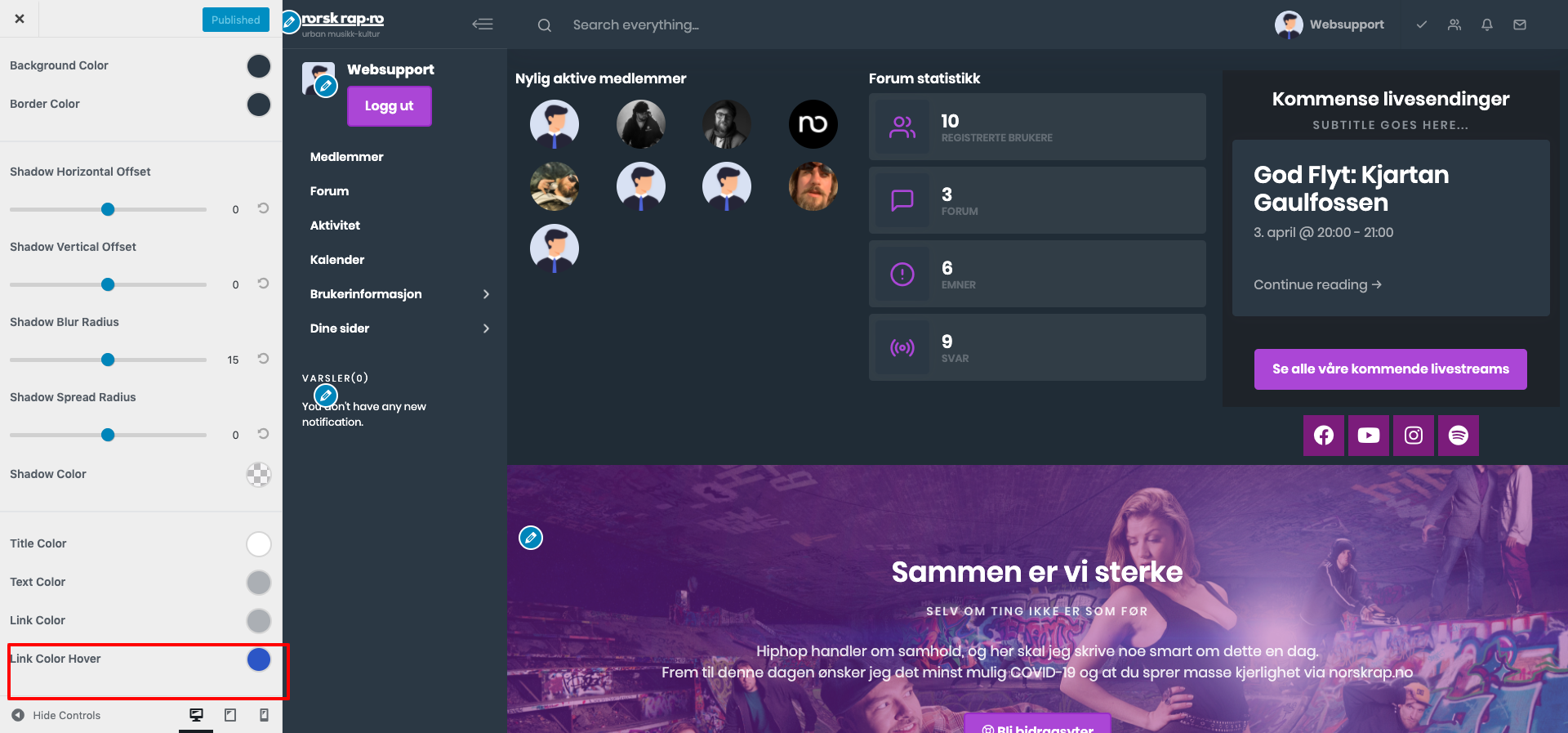Reset Shadow Blur Radius to default

[x=263, y=359]
